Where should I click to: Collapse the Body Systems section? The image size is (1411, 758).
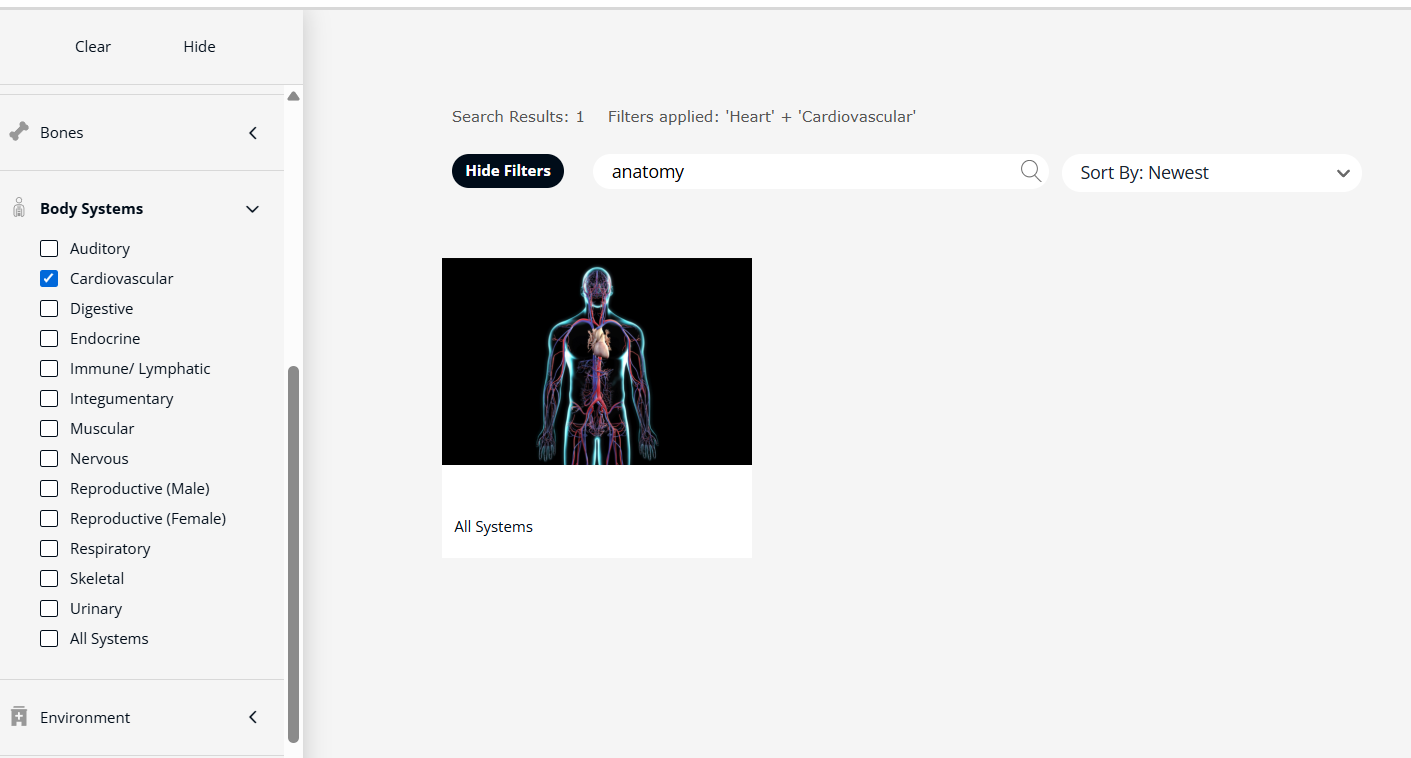click(253, 209)
